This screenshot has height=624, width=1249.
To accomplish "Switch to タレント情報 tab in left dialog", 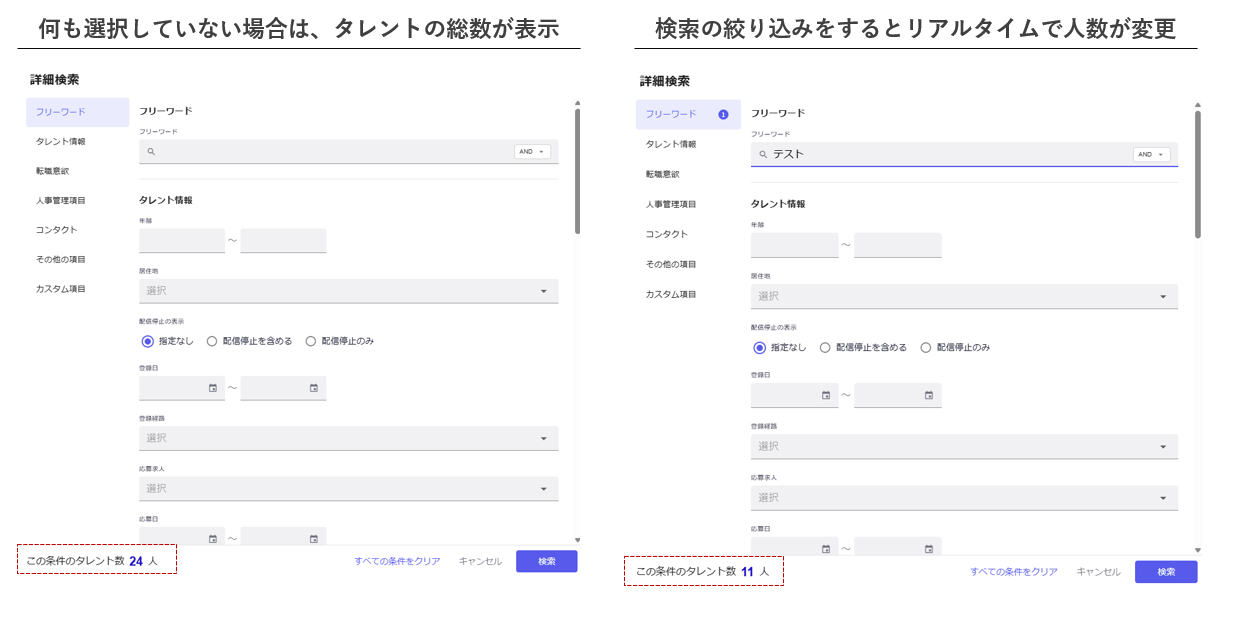I will 61,142.
